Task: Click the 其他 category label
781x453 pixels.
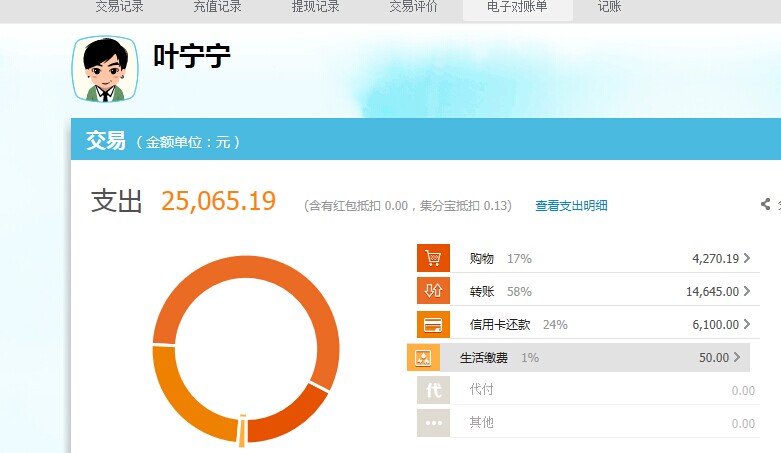Action: (x=482, y=423)
